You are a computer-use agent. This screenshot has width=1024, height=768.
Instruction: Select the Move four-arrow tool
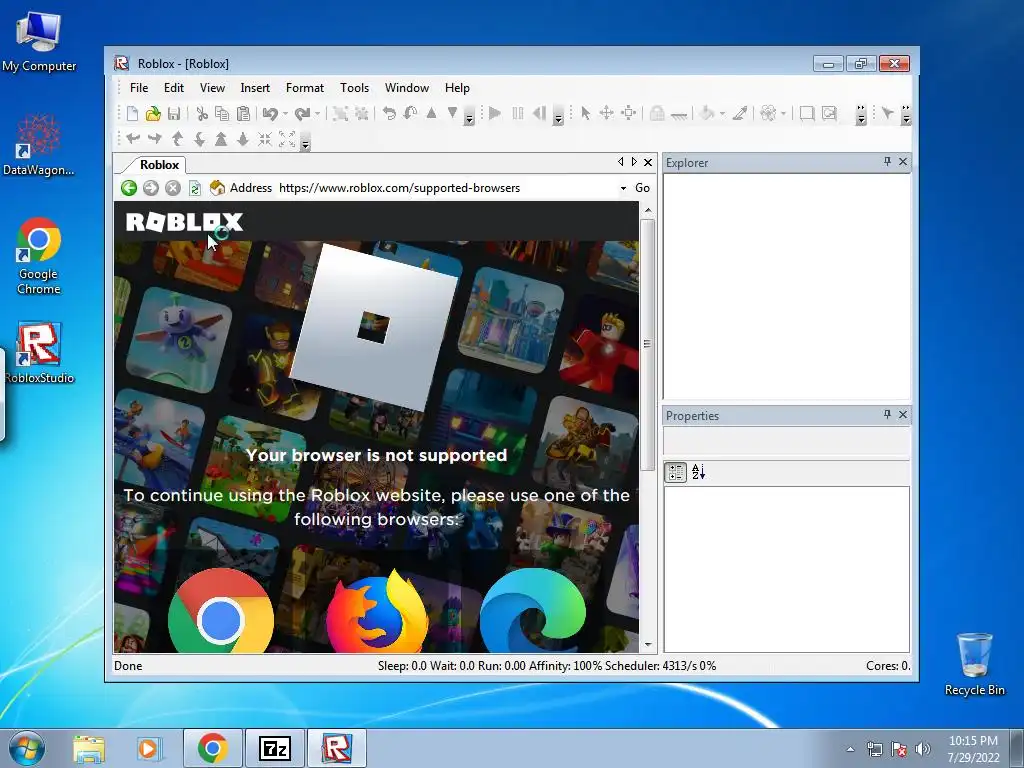(607, 114)
